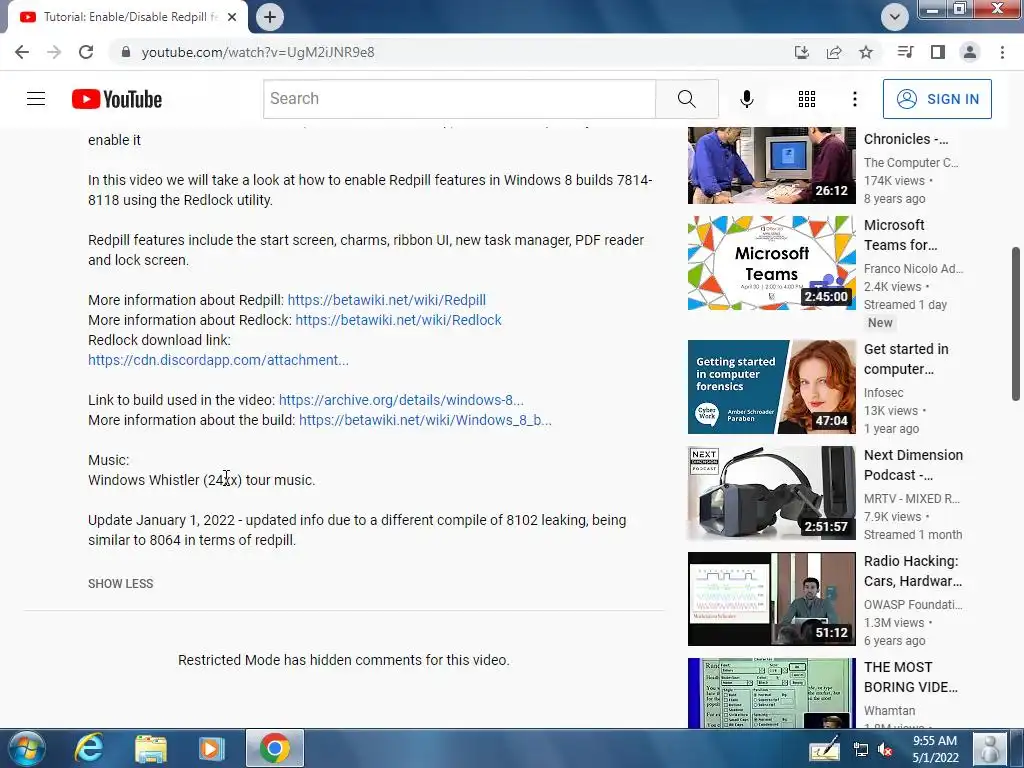This screenshot has height=768, width=1024.
Task: Click the network tray icon
Action: point(861,750)
